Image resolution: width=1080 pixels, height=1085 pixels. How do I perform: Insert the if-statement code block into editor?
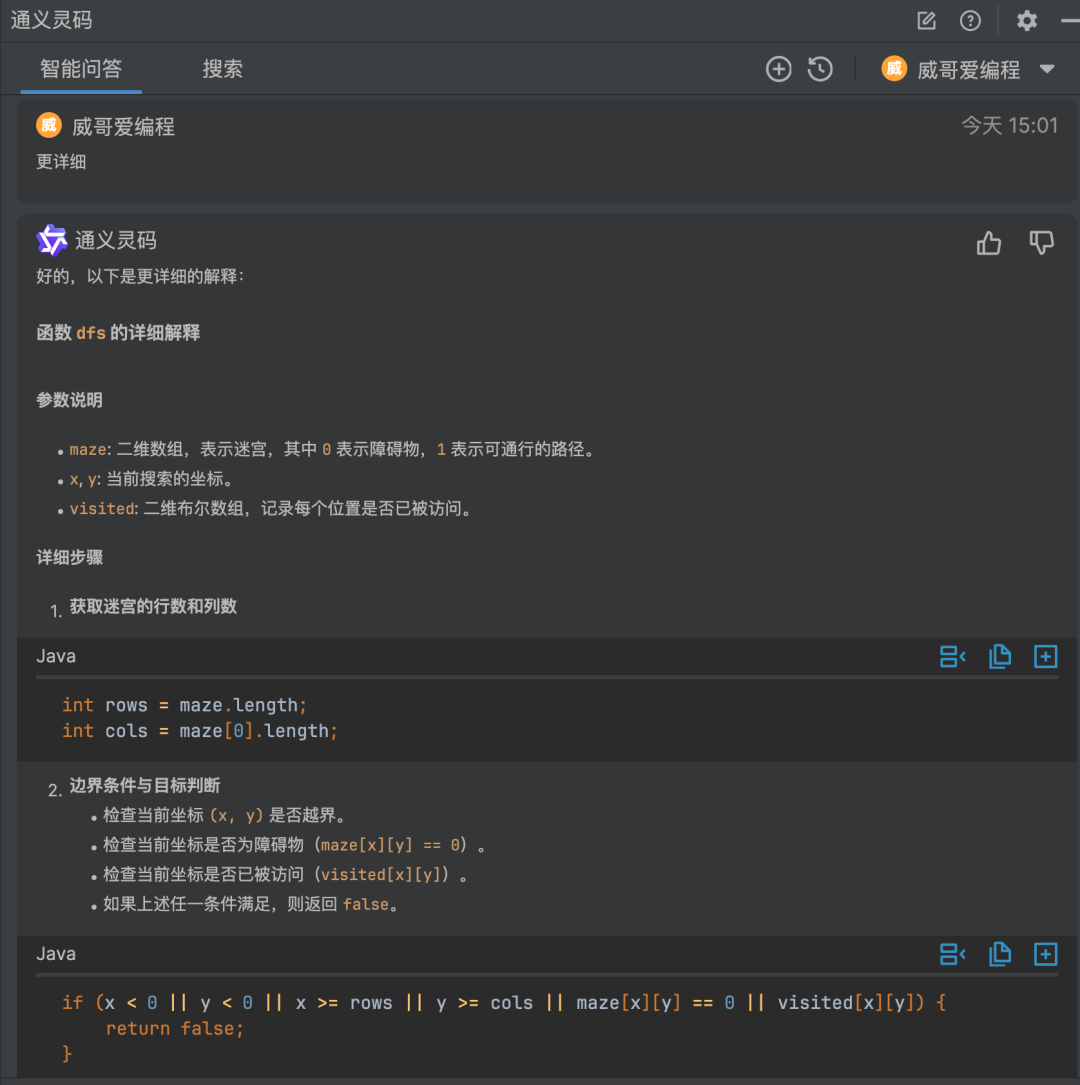952,955
